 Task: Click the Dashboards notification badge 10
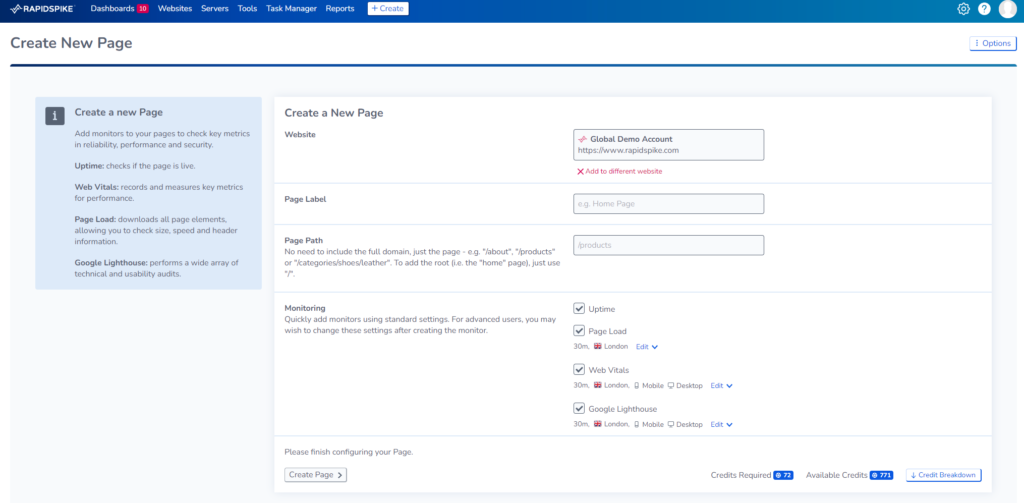[x=142, y=8]
